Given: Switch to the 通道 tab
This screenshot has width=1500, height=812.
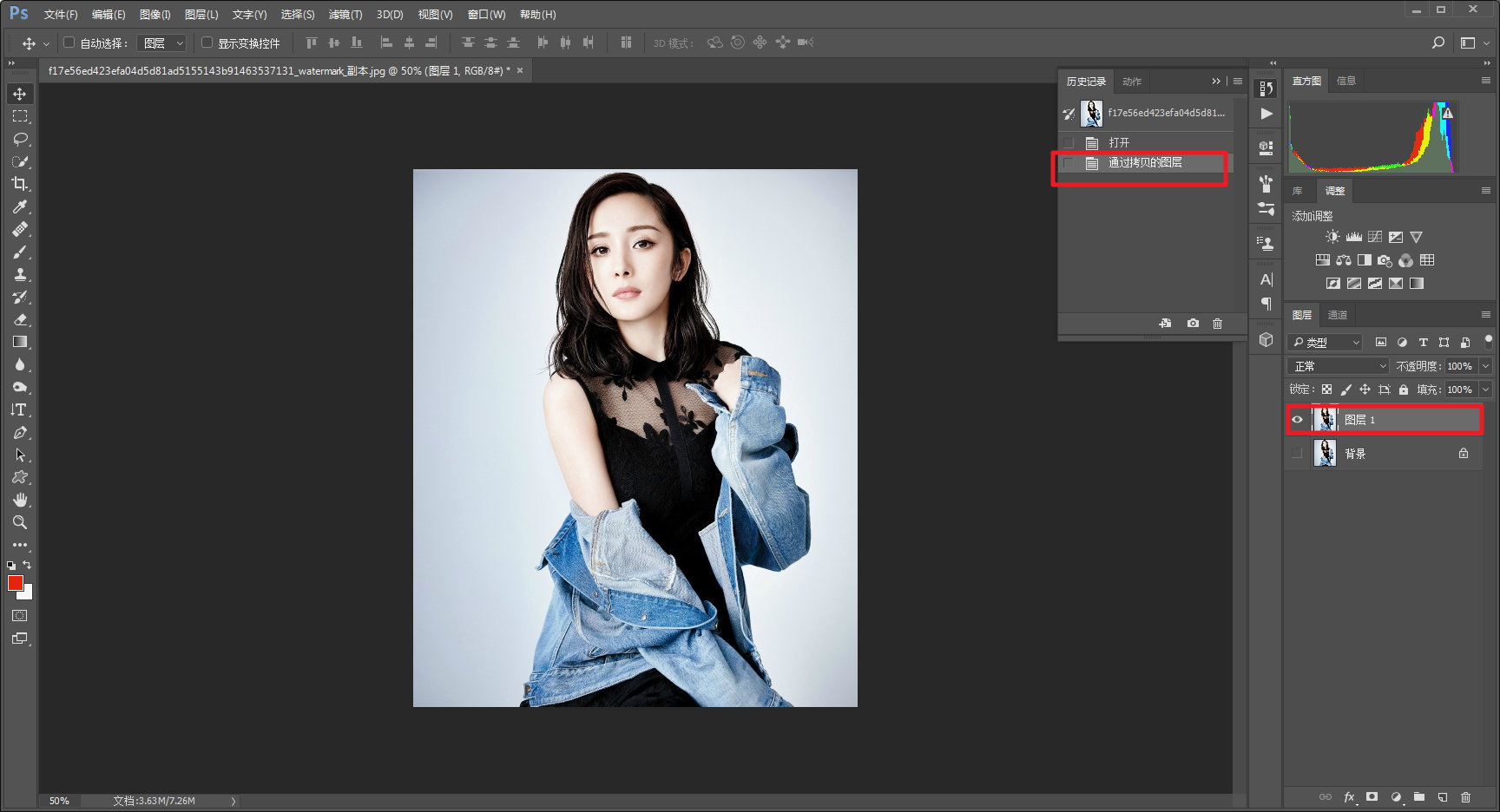Looking at the screenshot, I should 1338,315.
